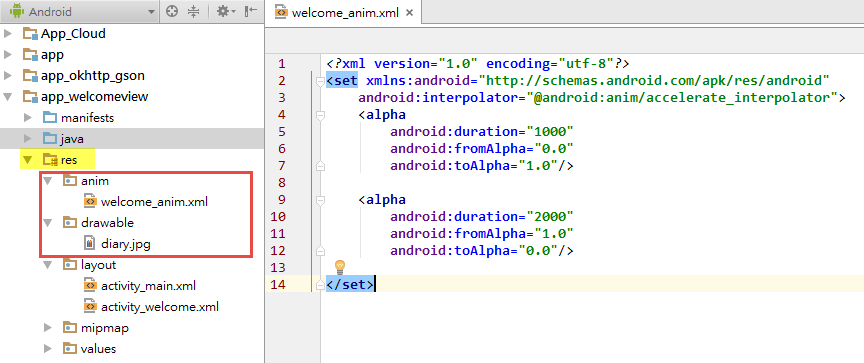Select the app_welcomeview folder icon
864x363 pixels.
point(30,97)
